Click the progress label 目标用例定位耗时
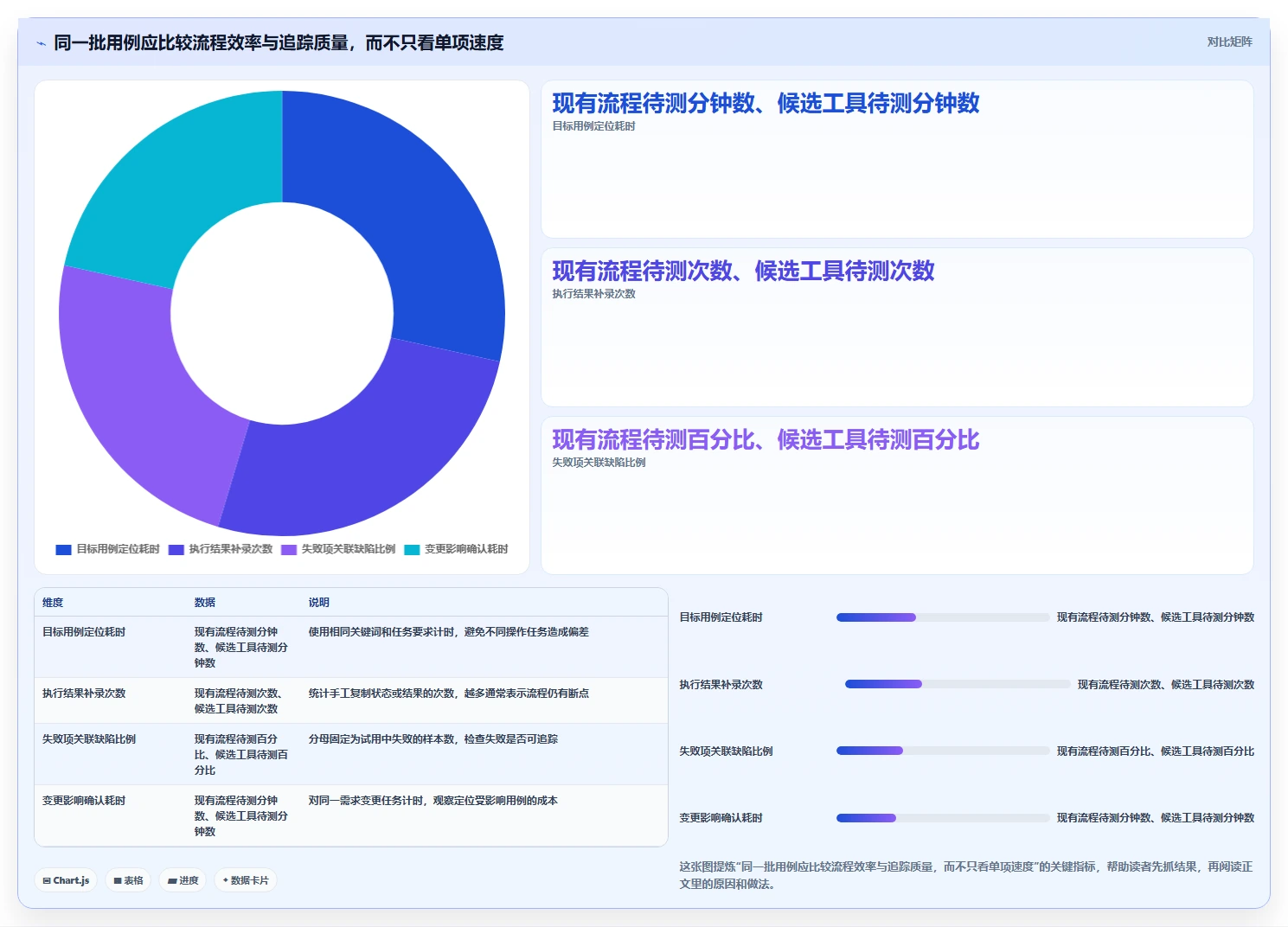This screenshot has width=1288, height=927. pos(721,617)
